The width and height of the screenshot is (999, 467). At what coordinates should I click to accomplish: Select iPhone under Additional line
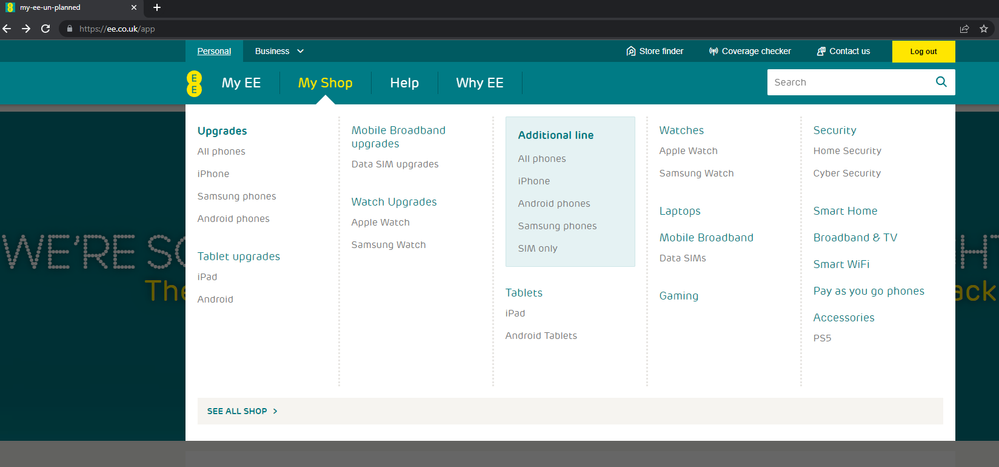click(534, 181)
